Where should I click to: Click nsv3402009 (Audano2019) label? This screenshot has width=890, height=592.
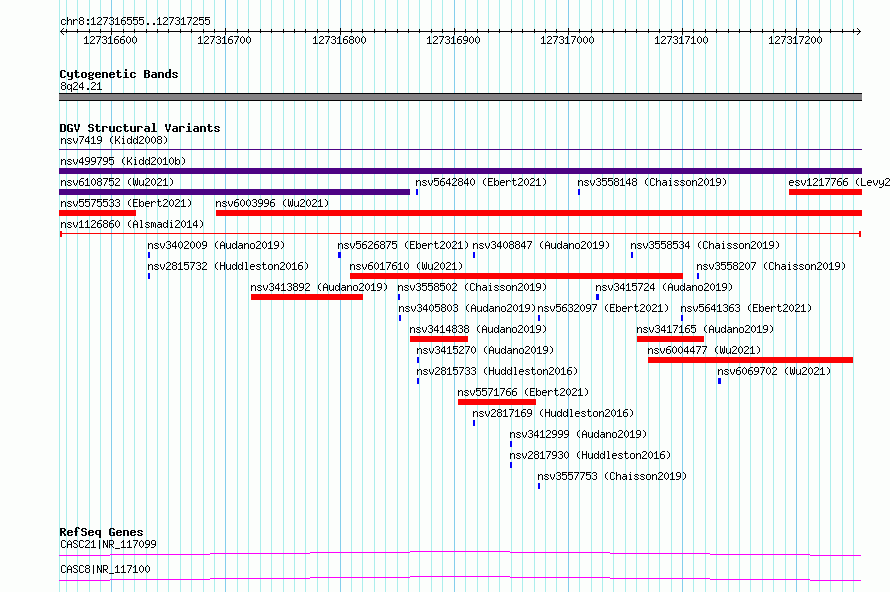[216, 245]
